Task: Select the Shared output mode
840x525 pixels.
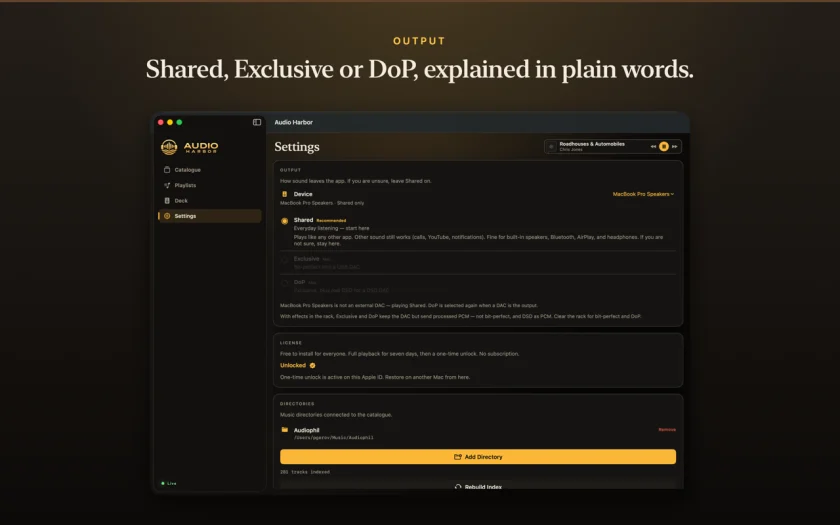Action: click(x=284, y=221)
